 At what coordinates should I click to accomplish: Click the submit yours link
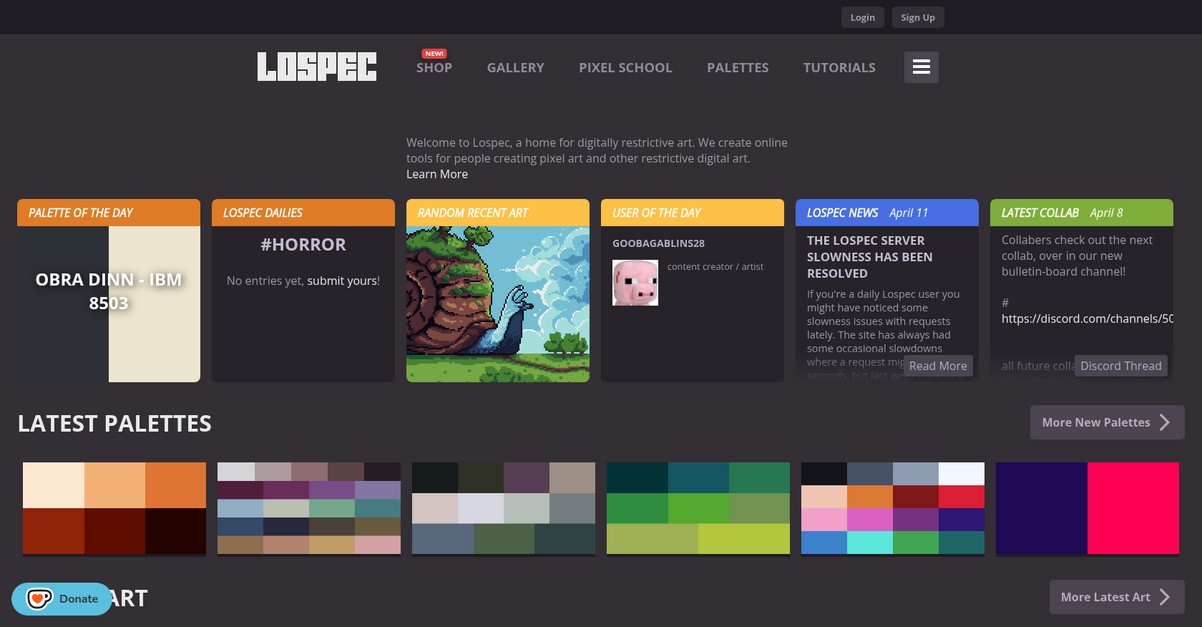pyautogui.click(x=342, y=281)
